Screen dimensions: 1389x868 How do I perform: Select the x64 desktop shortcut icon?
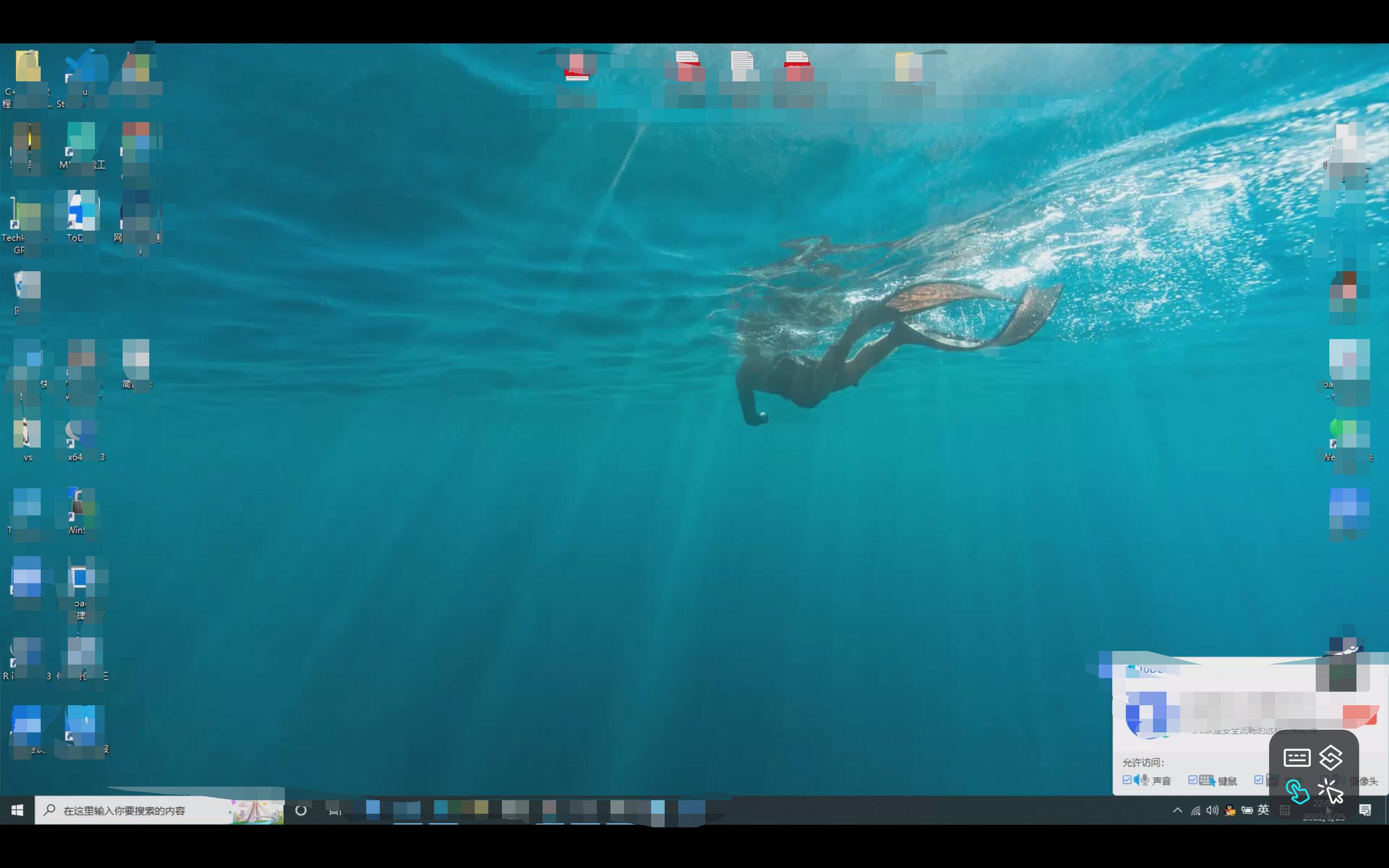point(84,441)
